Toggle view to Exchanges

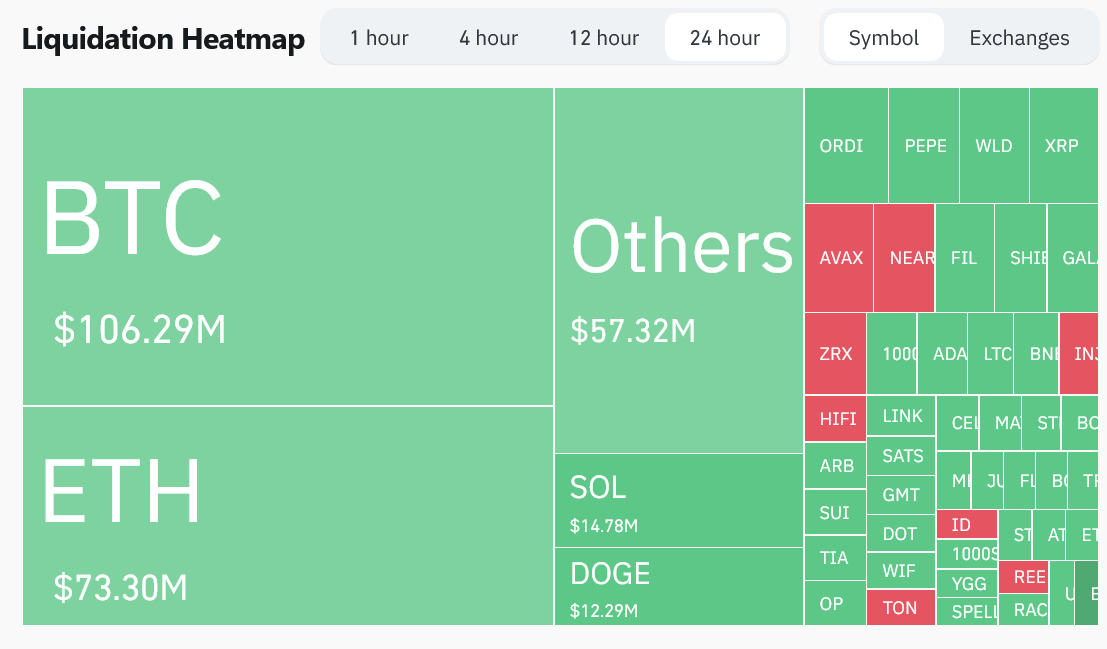(x=1019, y=38)
